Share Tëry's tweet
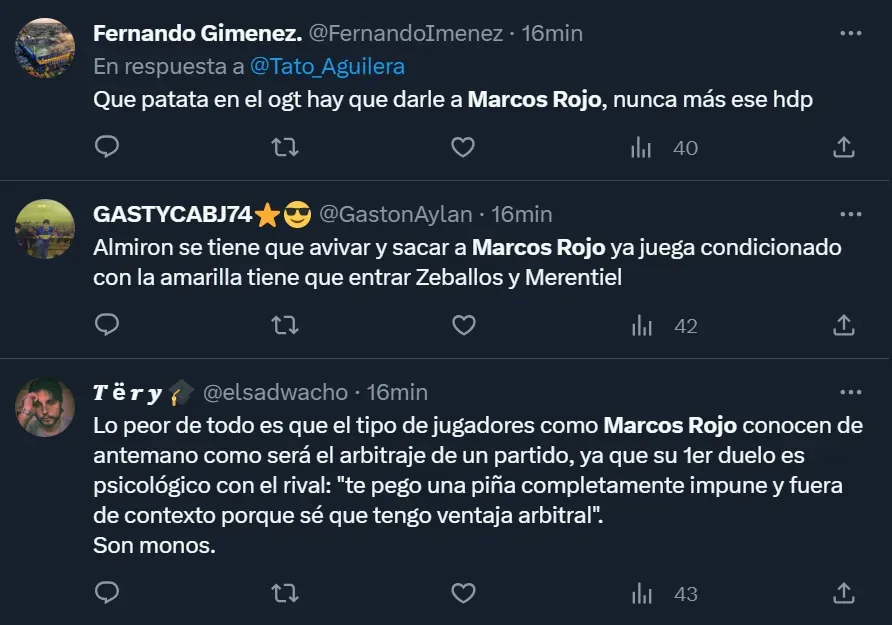Image resolution: width=892 pixels, height=625 pixels. click(844, 593)
